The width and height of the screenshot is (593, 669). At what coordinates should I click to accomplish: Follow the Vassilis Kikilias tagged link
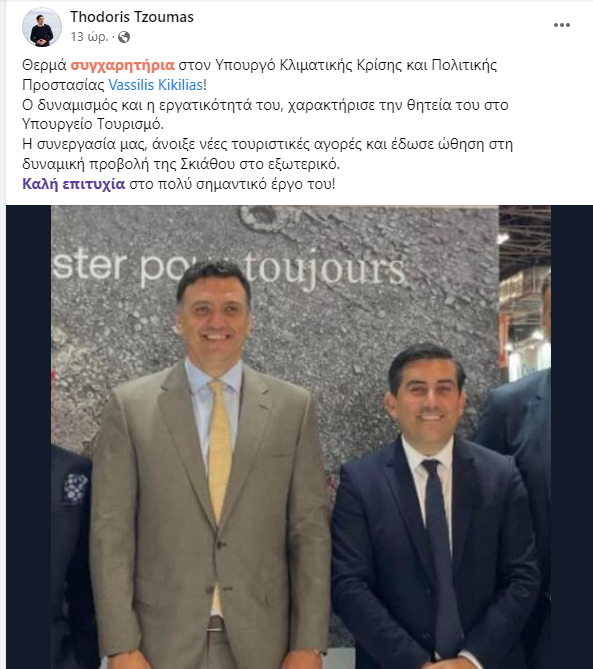pyautogui.click(x=156, y=85)
